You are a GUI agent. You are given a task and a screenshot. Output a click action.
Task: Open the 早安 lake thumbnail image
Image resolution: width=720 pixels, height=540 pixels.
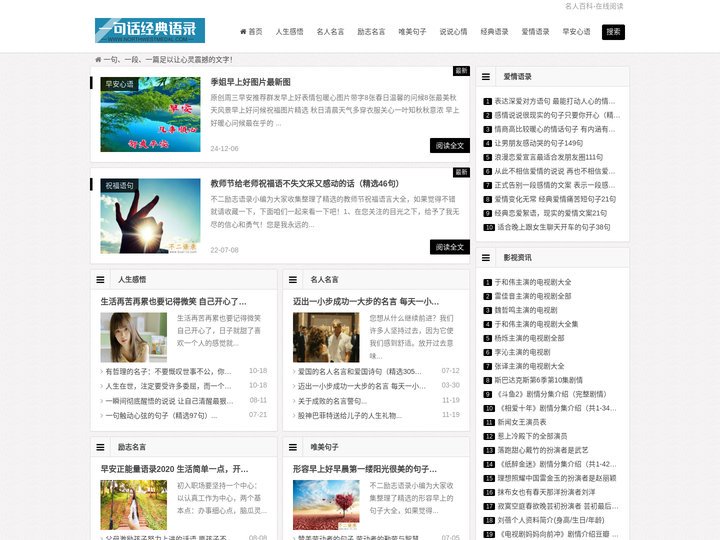click(x=150, y=114)
